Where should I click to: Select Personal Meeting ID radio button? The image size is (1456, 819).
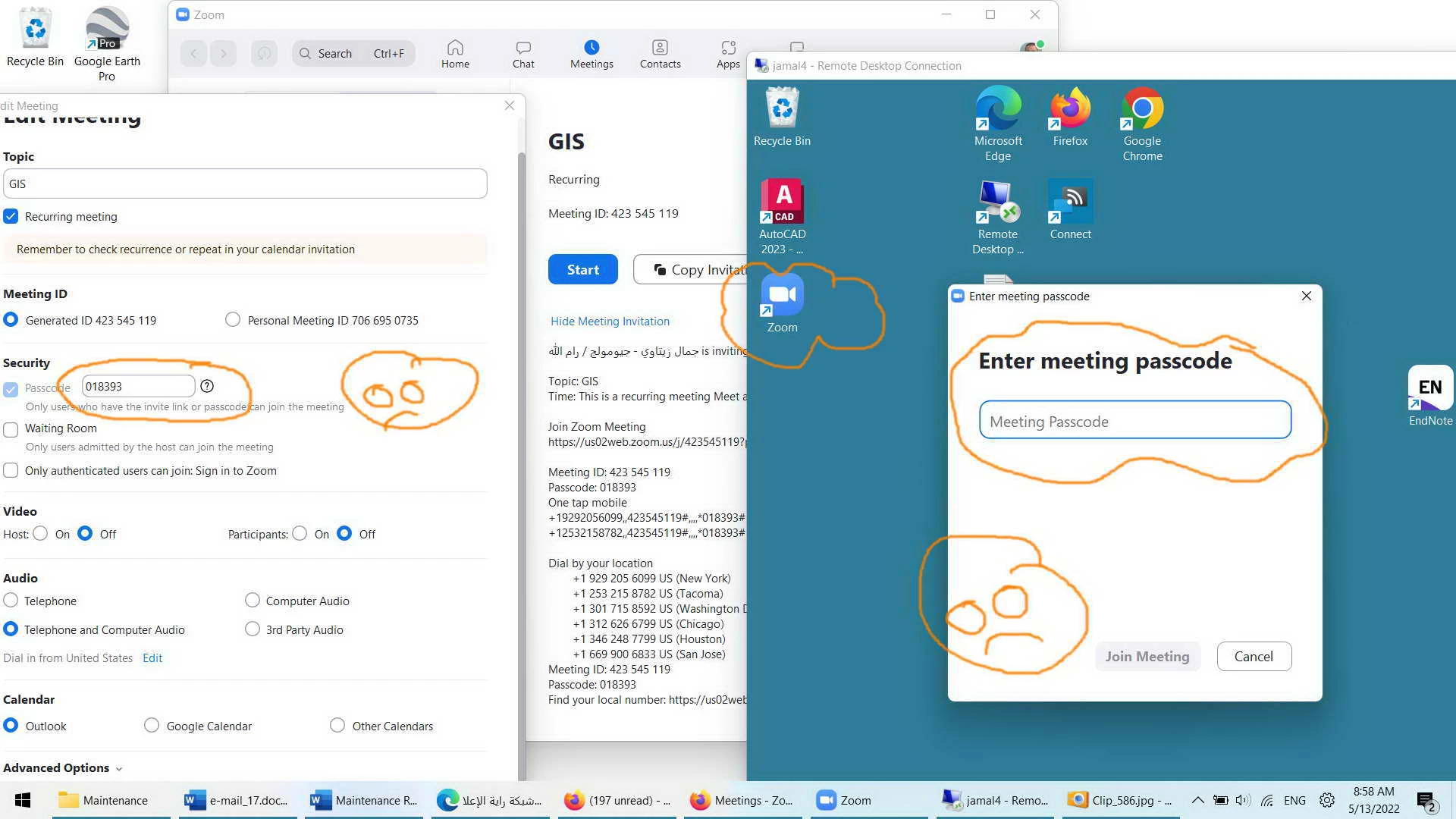233,320
